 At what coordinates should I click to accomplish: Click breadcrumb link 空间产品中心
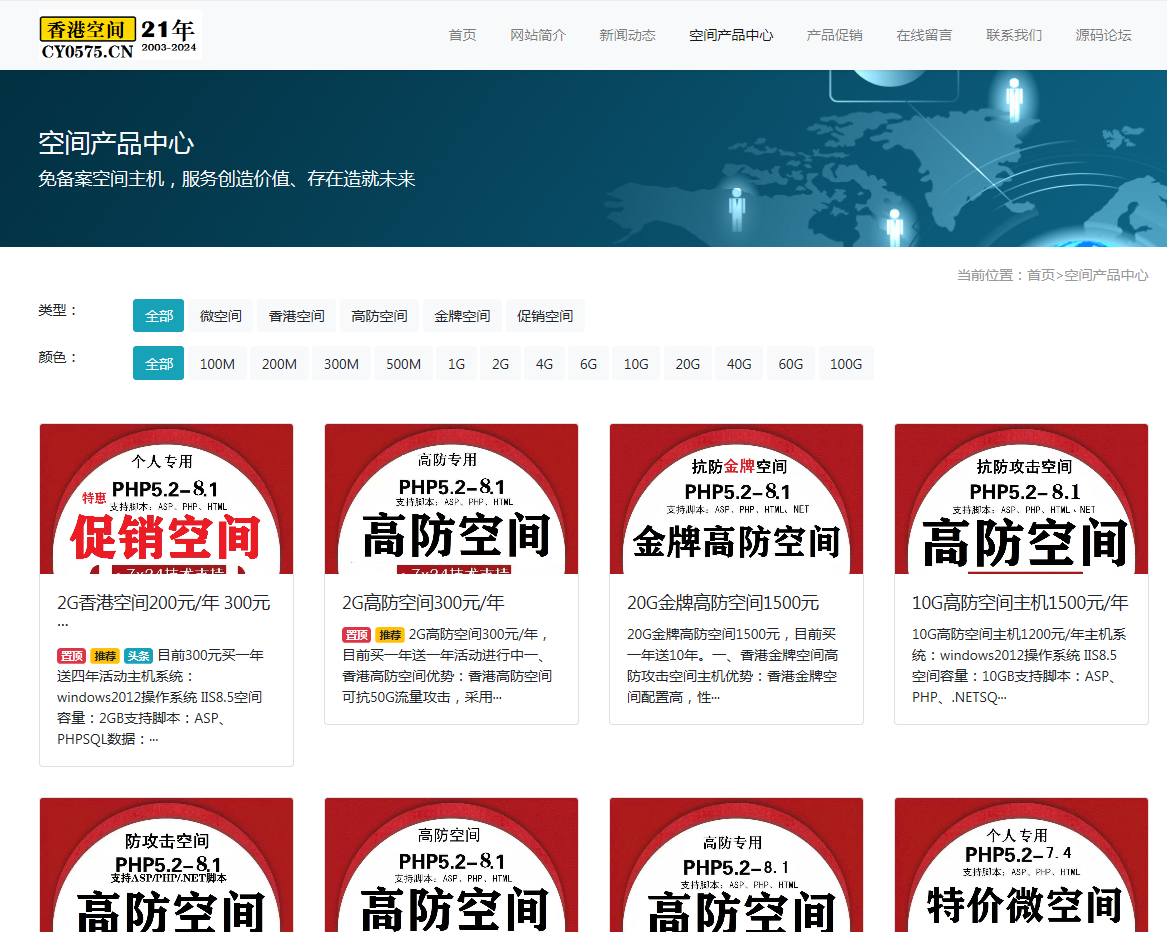coord(1106,275)
